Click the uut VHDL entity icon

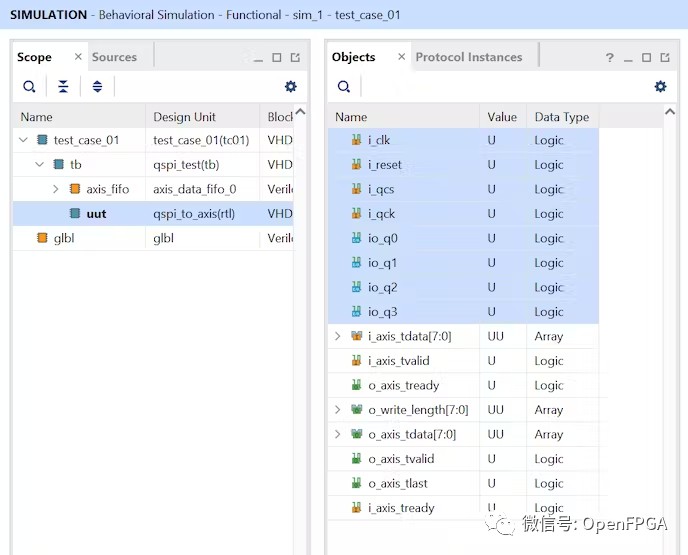(75, 214)
